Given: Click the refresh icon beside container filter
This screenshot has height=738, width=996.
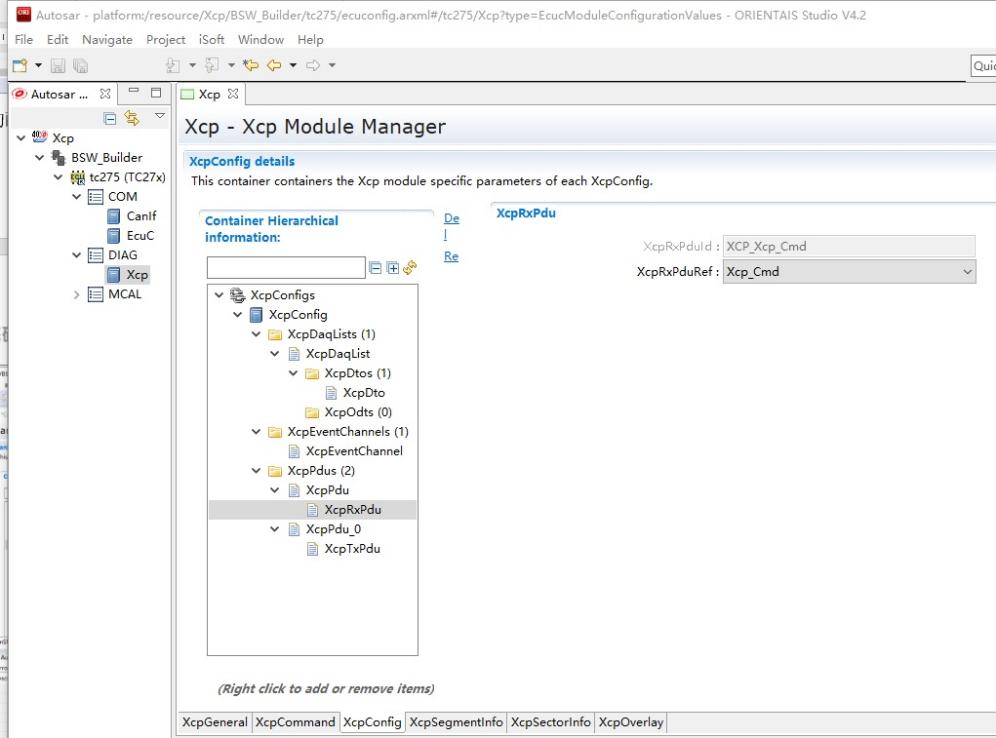Looking at the screenshot, I should point(409,268).
